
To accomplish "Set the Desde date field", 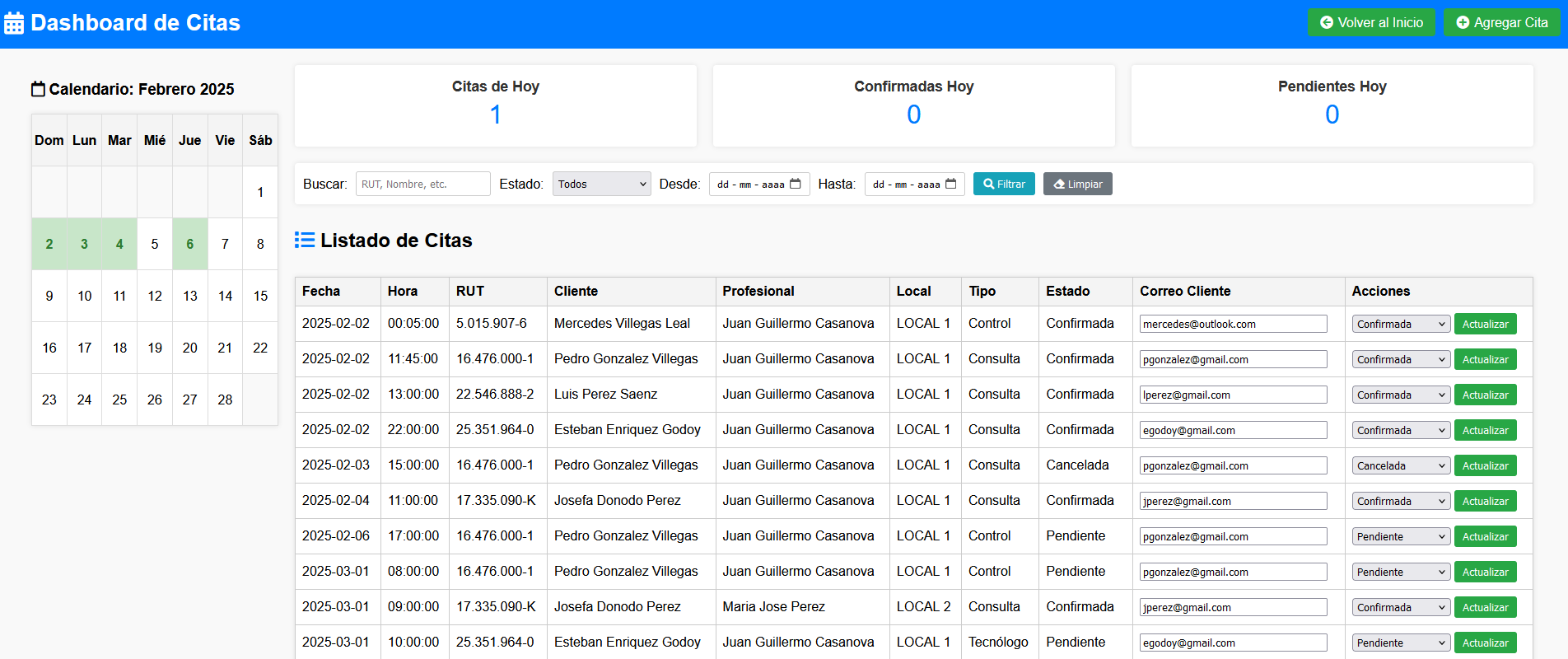I will (x=759, y=184).
